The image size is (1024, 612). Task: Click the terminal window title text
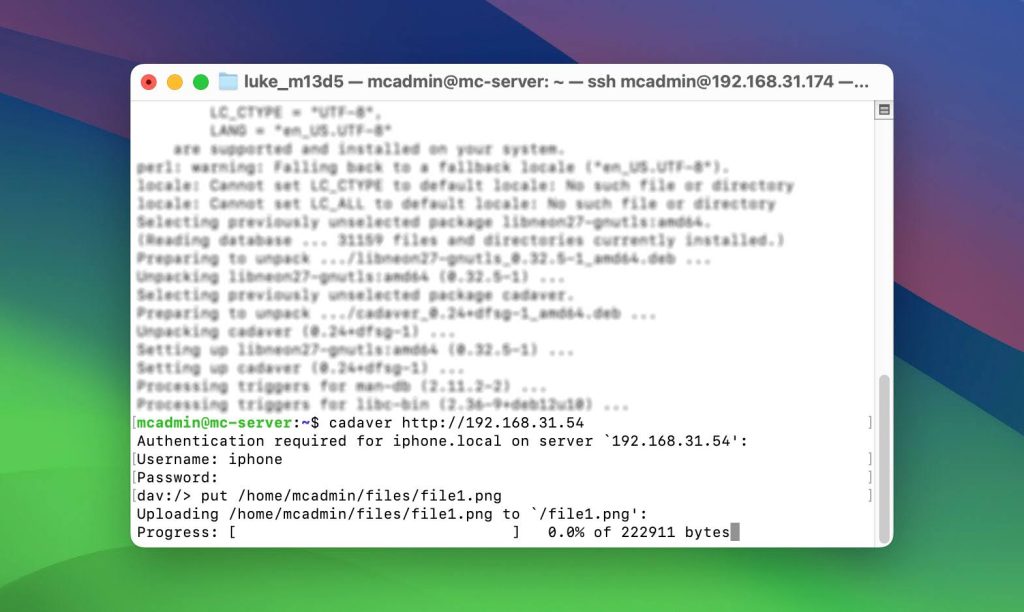coord(556,82)
